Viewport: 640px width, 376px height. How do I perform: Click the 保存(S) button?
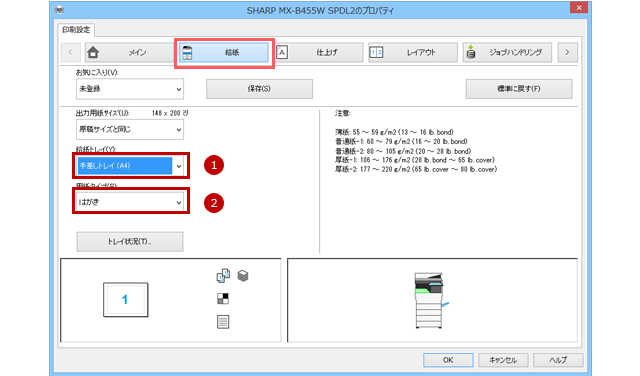click(259, 89)
